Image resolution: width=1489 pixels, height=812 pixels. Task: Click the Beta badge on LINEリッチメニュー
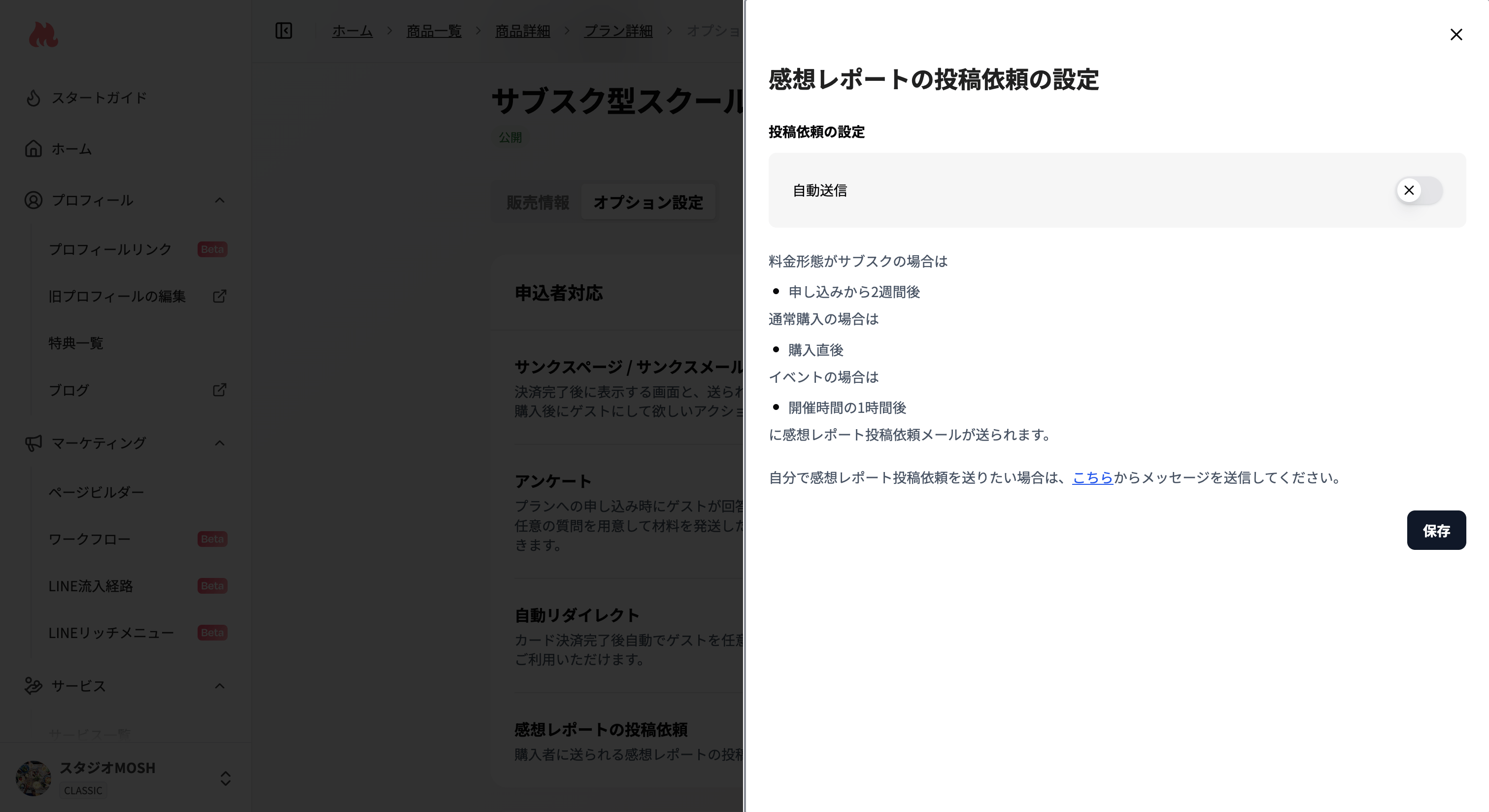(x=212, y=632)
